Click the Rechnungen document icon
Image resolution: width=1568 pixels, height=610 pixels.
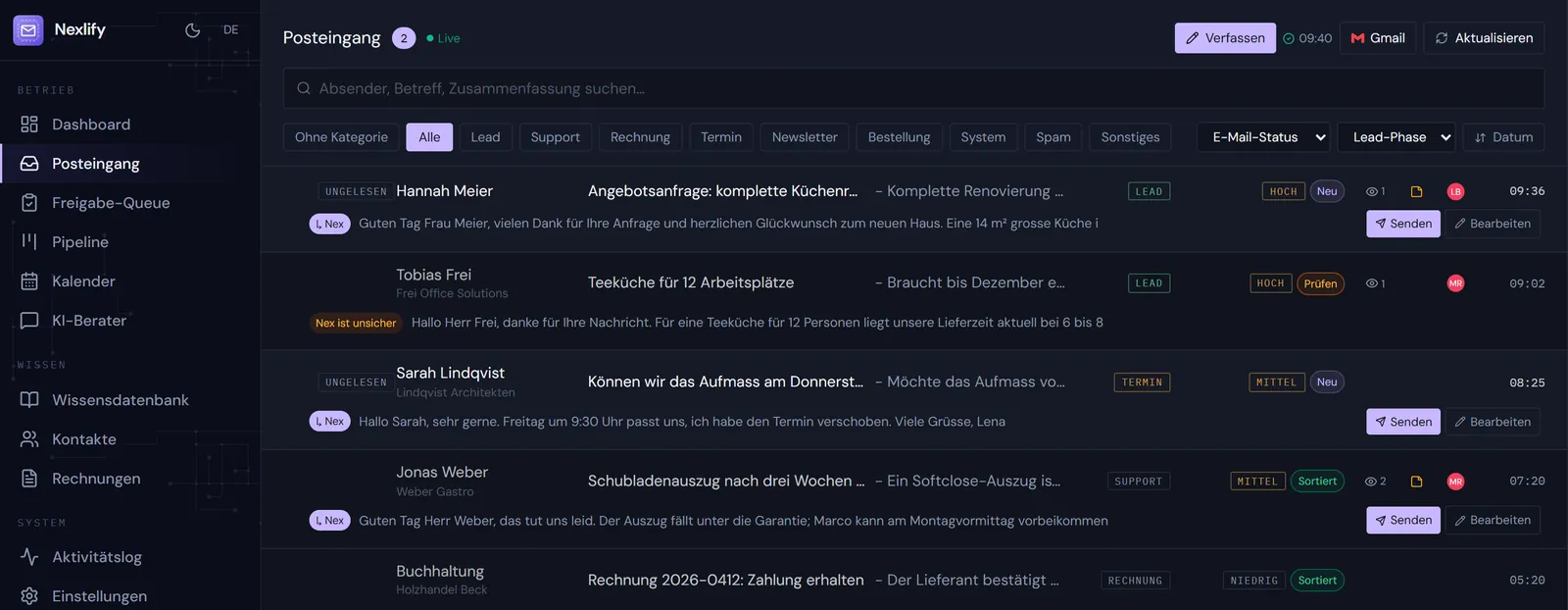[29, 479]
